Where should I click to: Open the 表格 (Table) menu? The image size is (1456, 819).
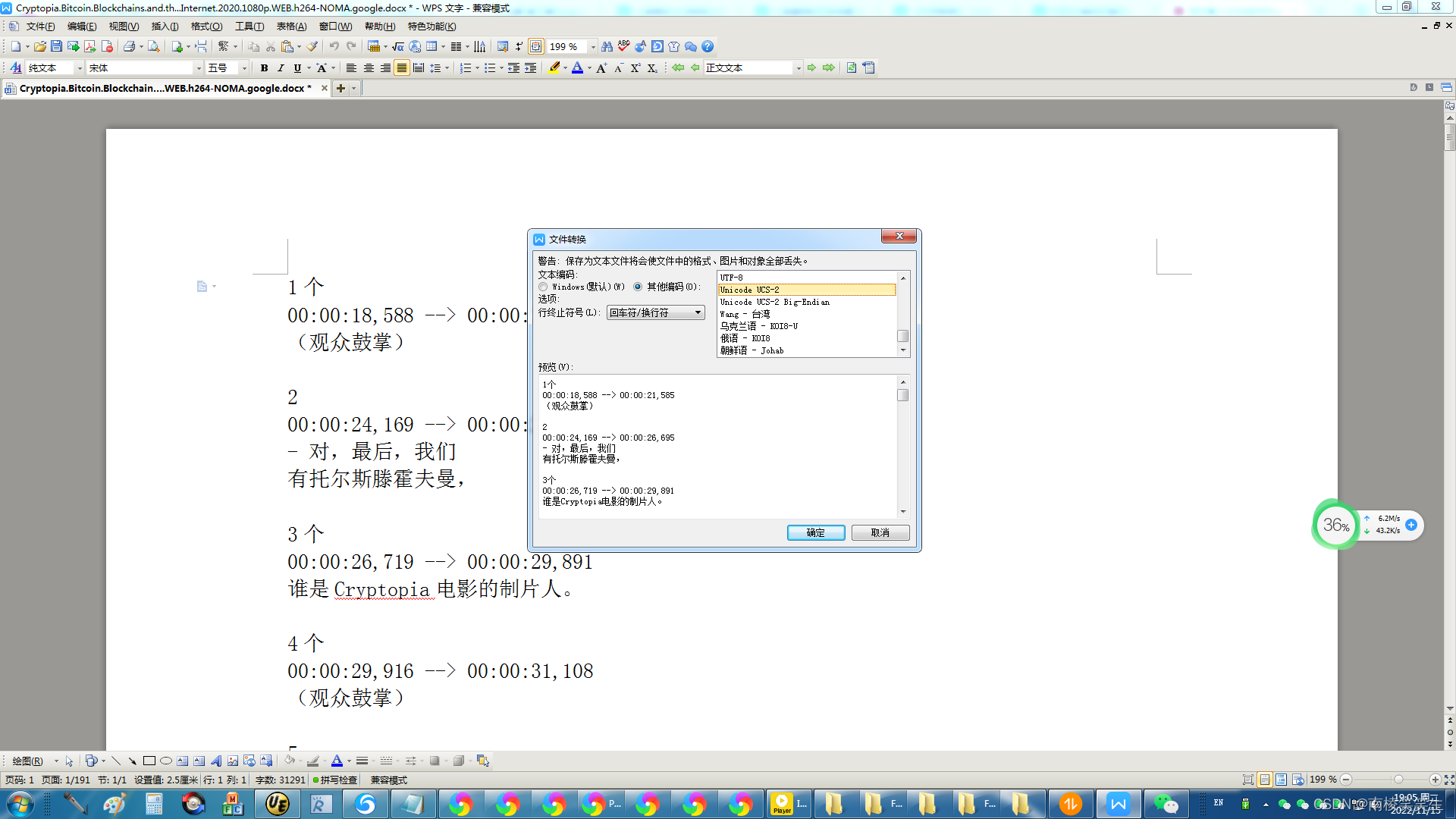click(291, 26)
